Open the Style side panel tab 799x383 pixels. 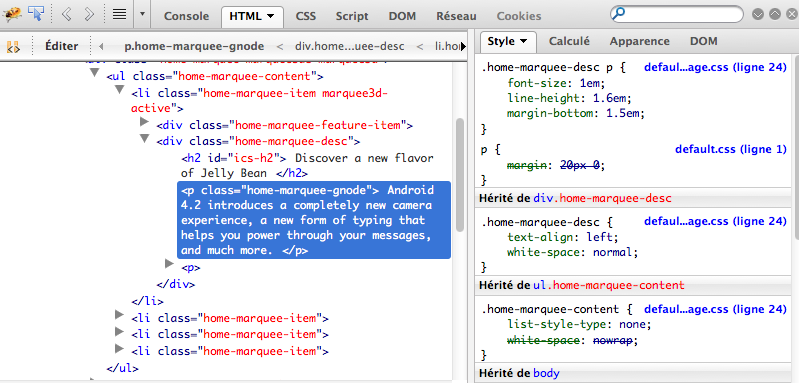[x=508, y=42]
